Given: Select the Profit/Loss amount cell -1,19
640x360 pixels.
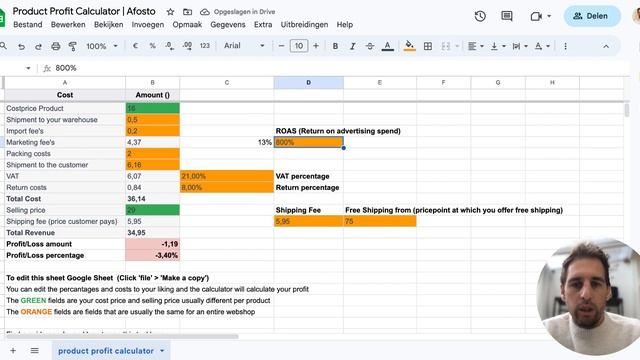Looking at the screenshot, I should click(x=153, y=244).
